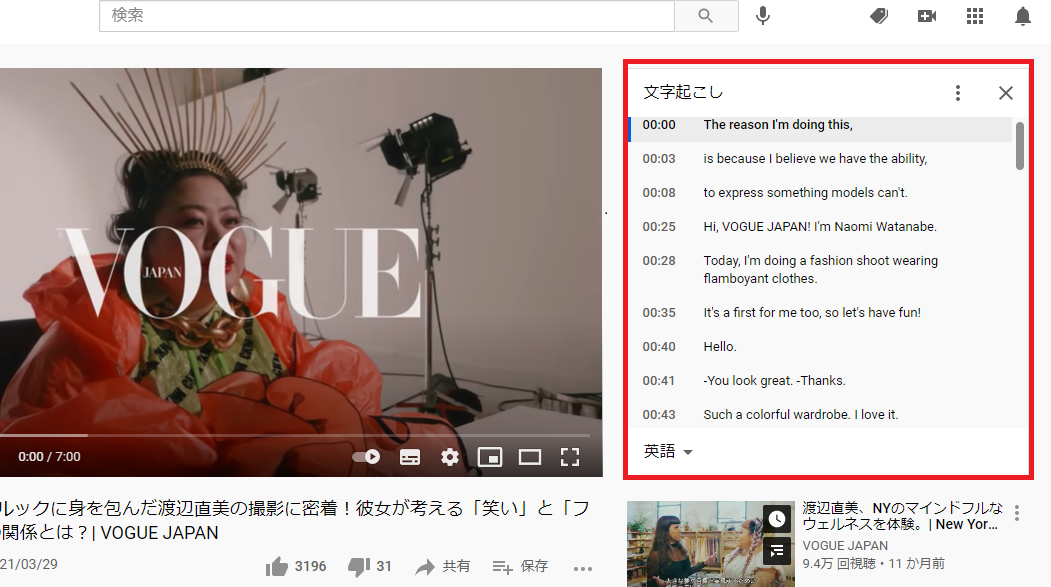Image resolution: width=1051 pixels, height=587 pixels.
Task: Jump to line "-You look great. -Thanks."
Action: pyautogui.click(x=821, y=381)
